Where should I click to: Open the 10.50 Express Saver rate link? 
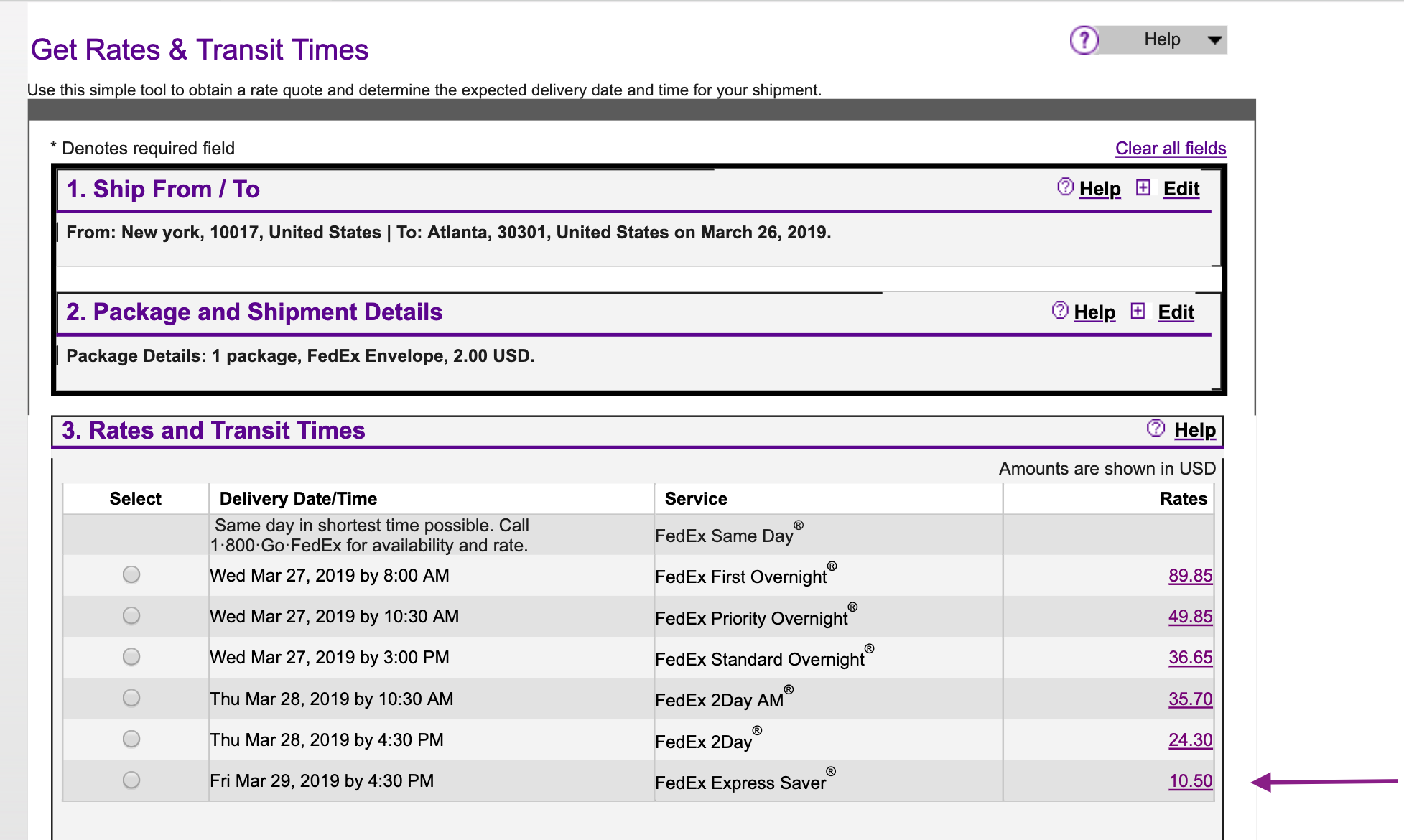(1190, 781)
